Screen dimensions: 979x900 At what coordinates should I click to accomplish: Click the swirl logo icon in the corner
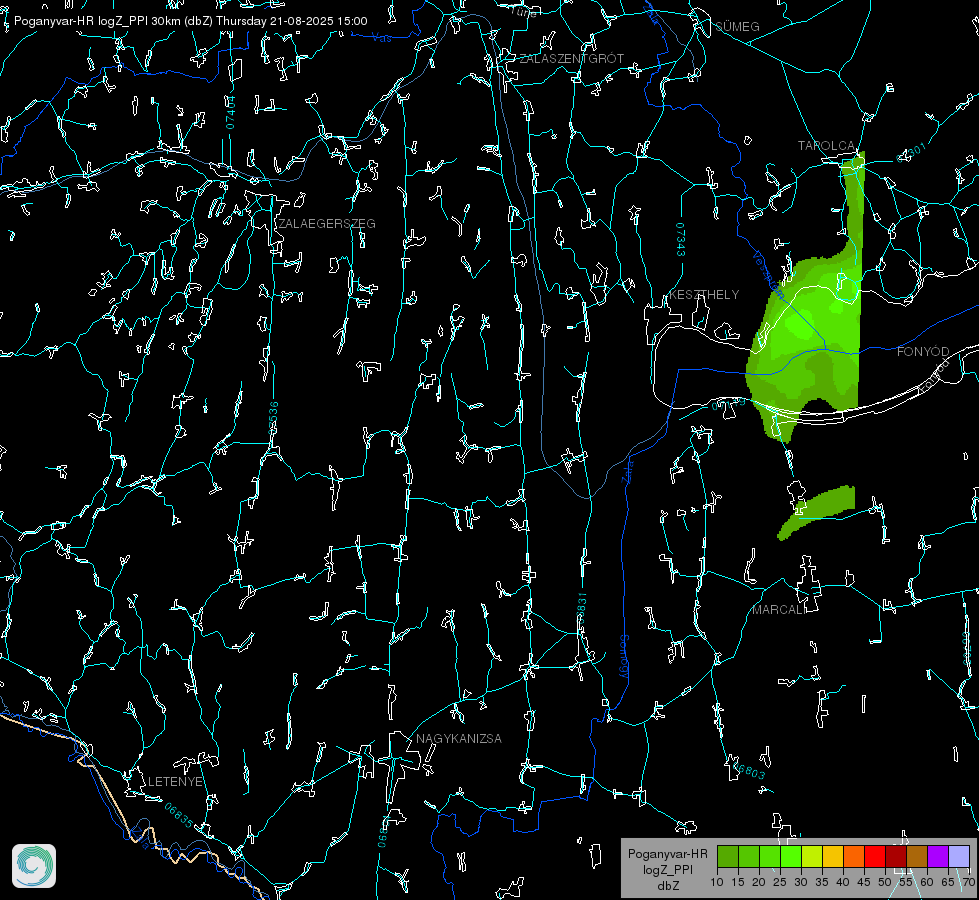click(34, 866)
